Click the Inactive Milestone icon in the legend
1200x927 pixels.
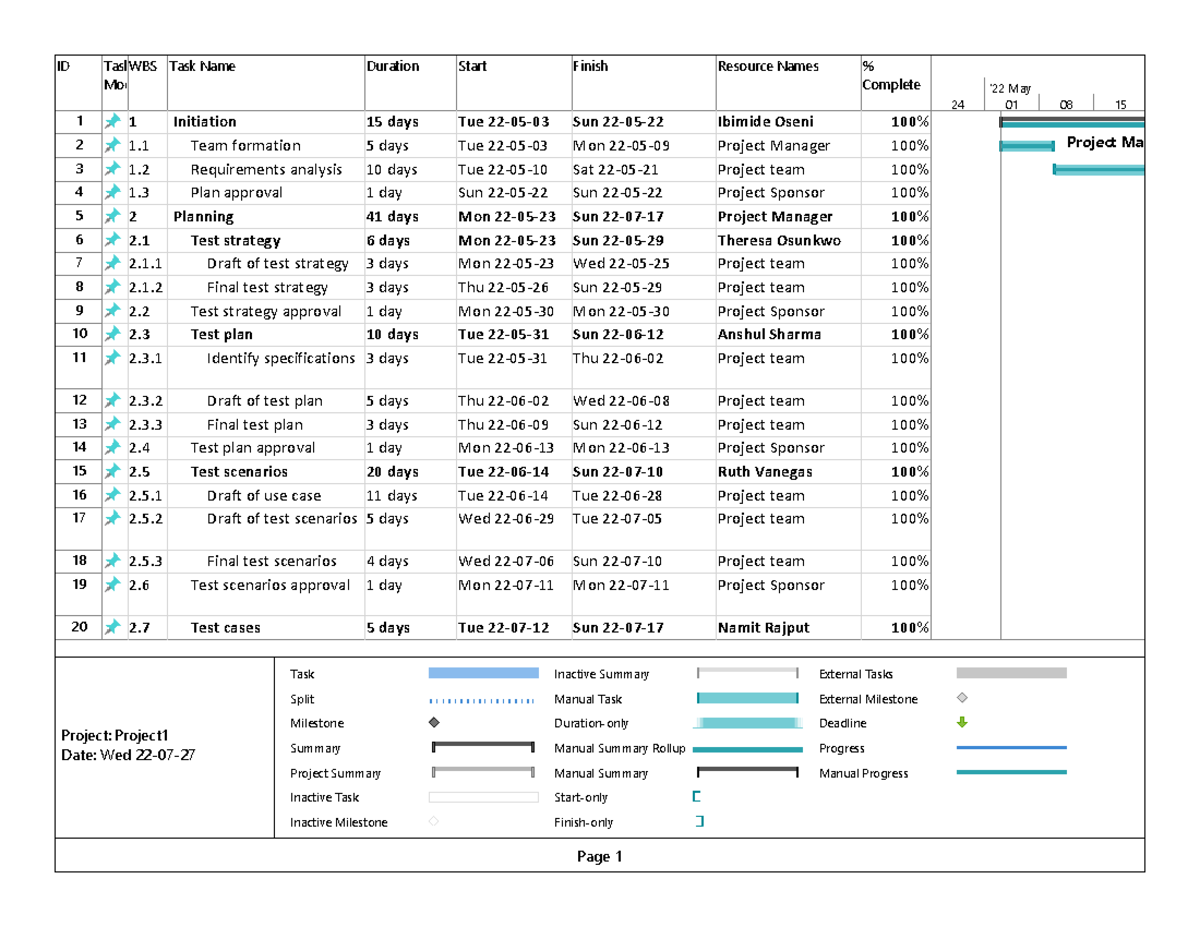433,822
